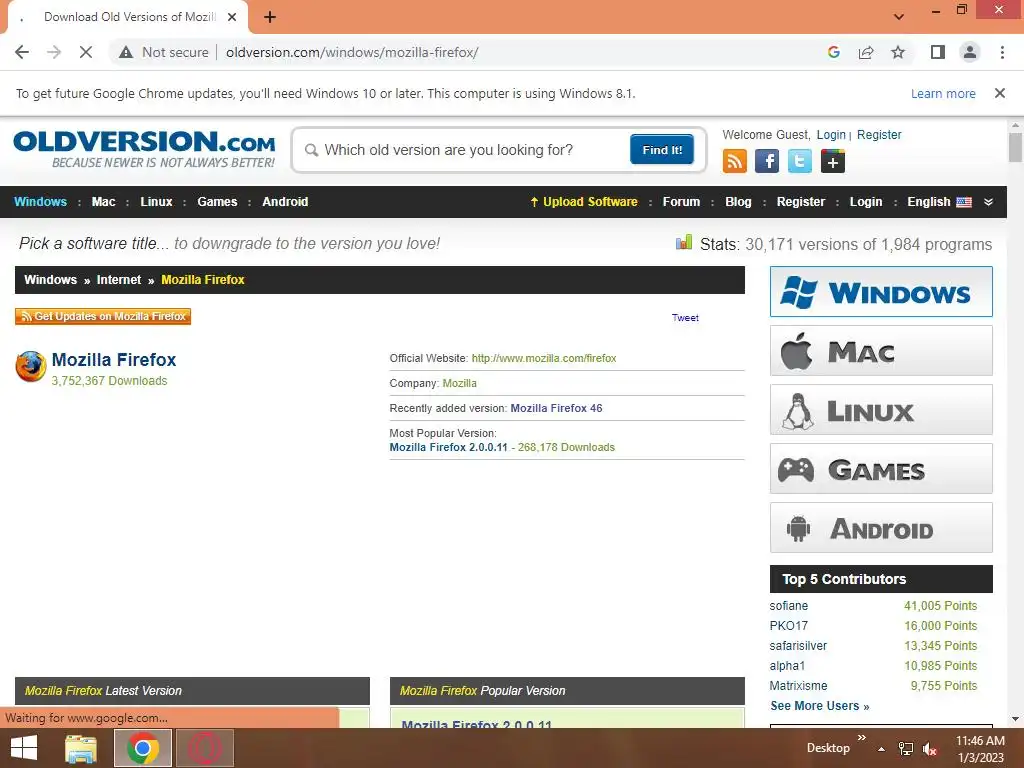Open a new browser tab
1024x768 pixels.
[270, 17]
